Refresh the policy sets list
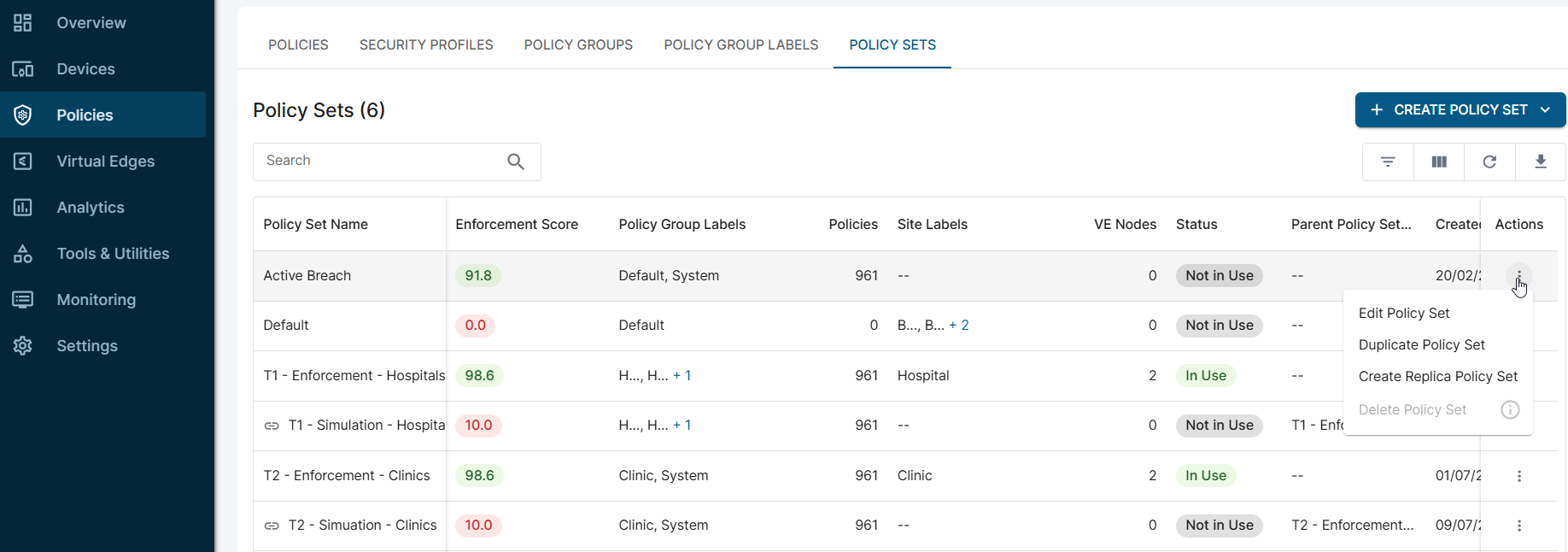1568x552 pixels. 1489,161
